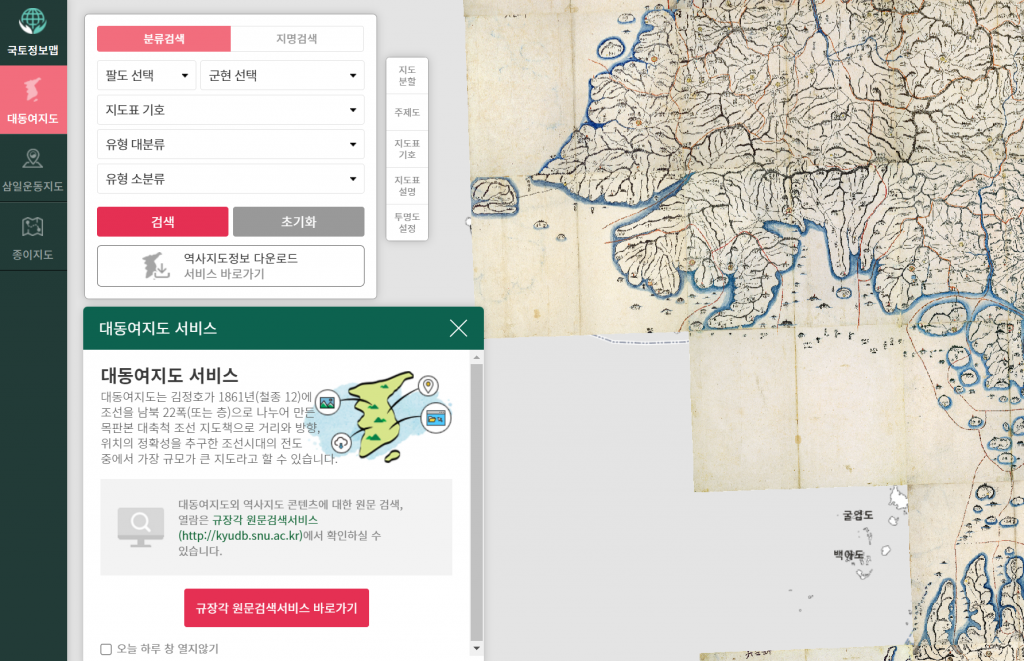
Task: Open the 종이지도 sidebar item
Action: [x=33, y=236]
